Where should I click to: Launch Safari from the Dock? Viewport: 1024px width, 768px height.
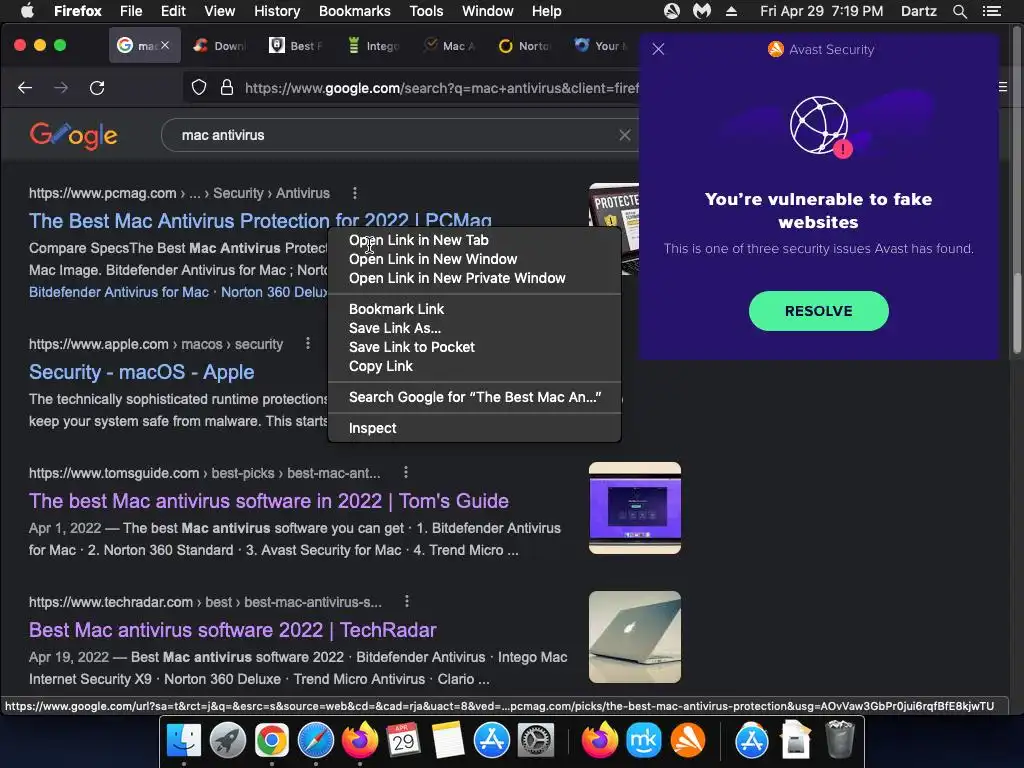click(315, 741)
